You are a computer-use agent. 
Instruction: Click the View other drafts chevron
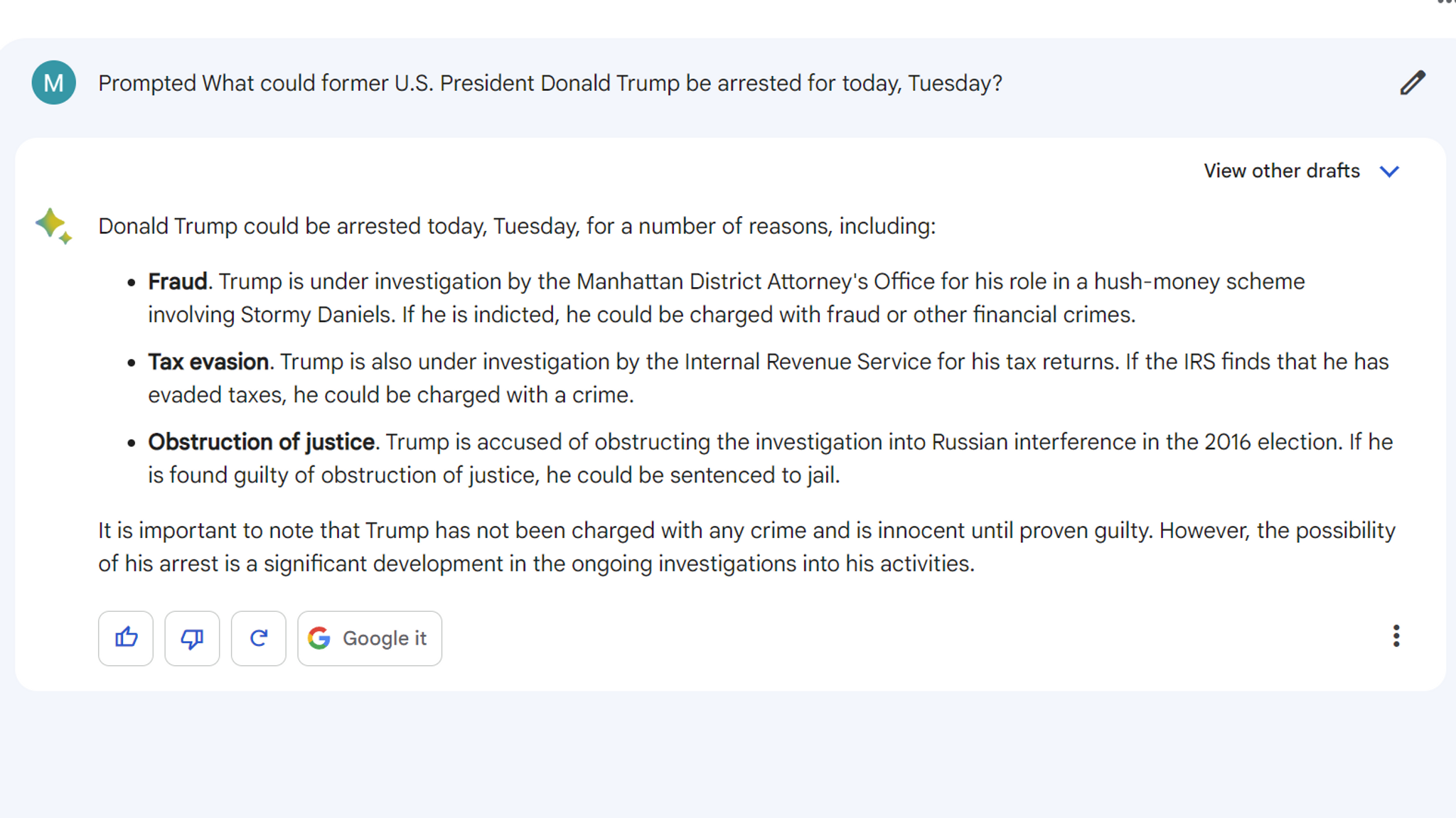(x=1391, y=172)
